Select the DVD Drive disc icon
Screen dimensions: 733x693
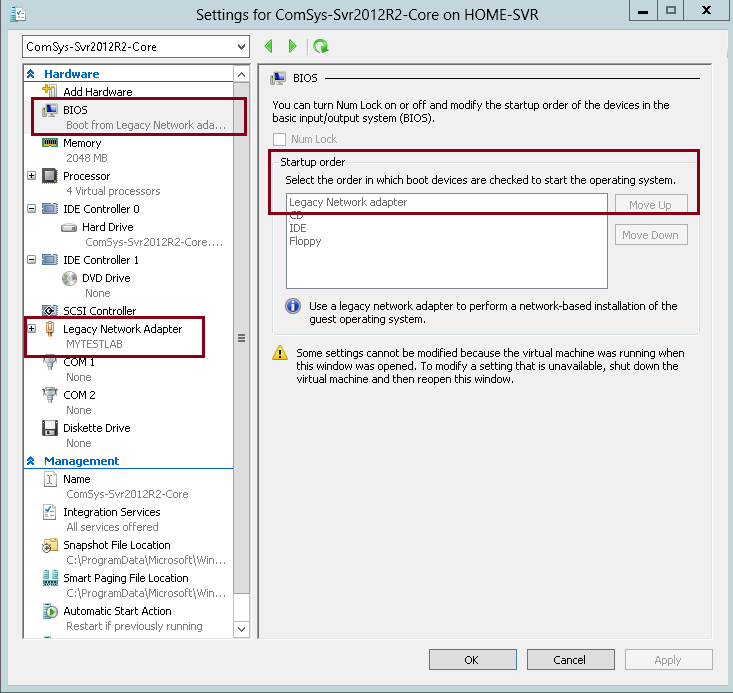pos(69,278)
